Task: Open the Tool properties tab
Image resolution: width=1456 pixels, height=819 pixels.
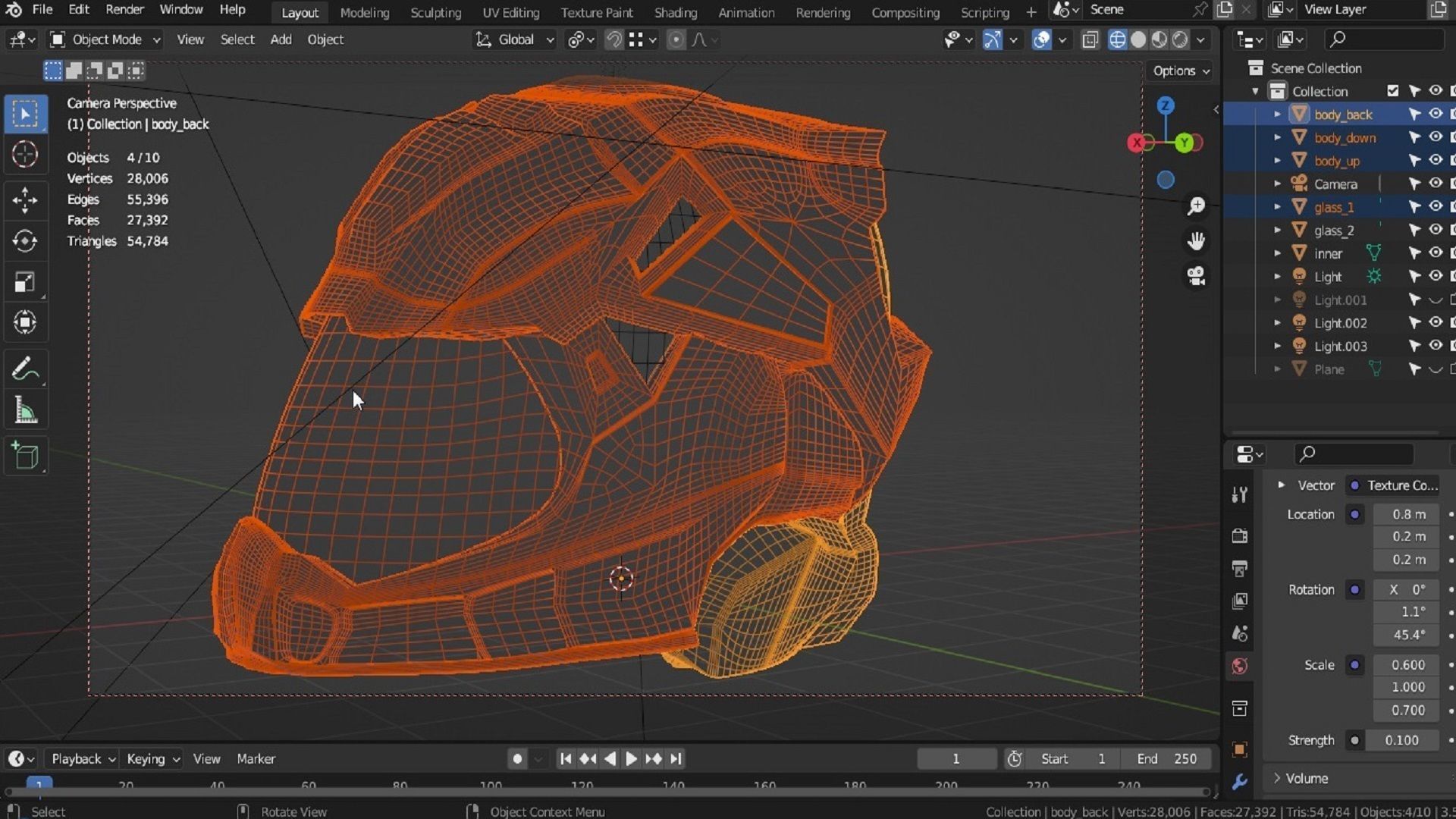Action: 1240,495
